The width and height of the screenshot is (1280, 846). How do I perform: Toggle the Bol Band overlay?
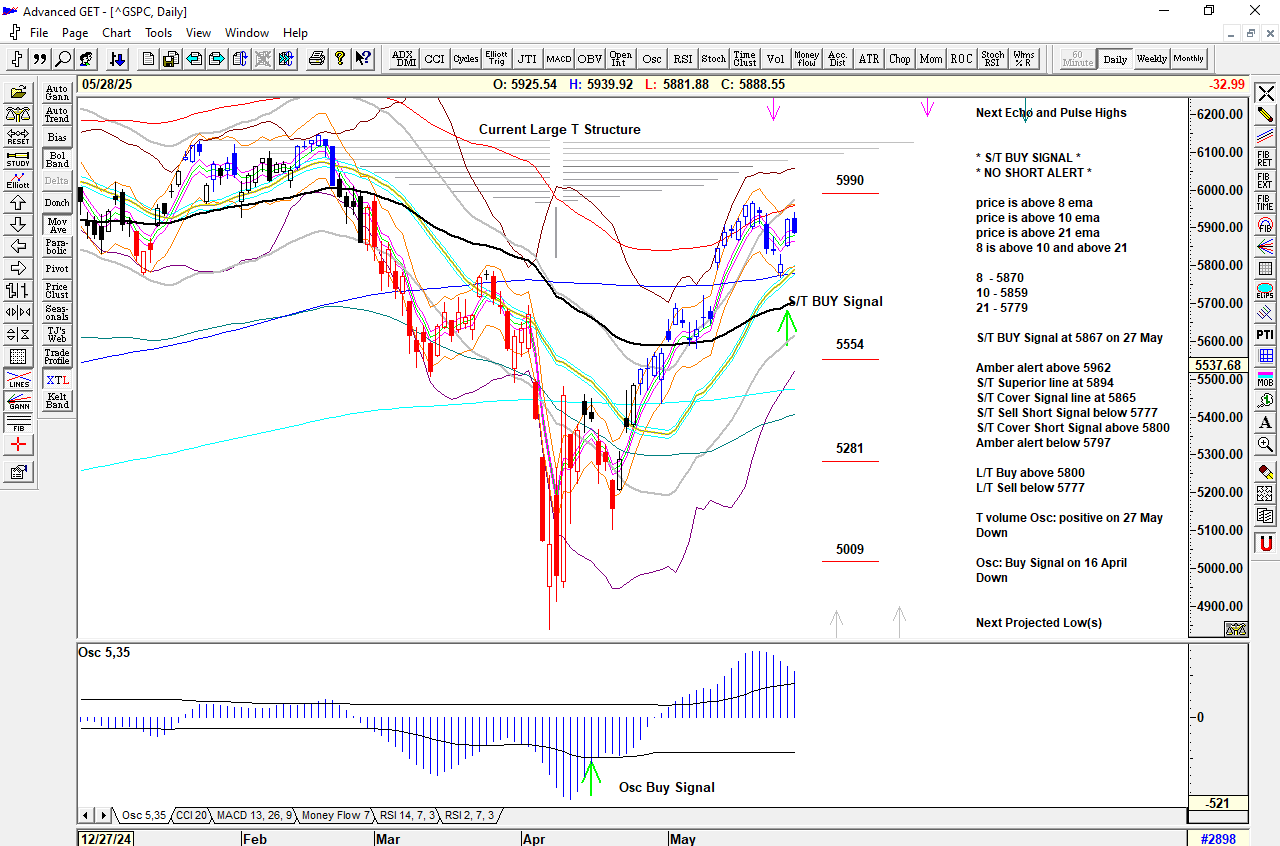click(x=57, y=160)
